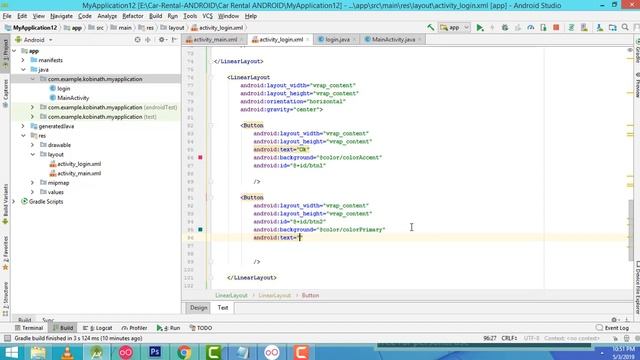Open SDK Manager icon in the toolbar
Image resolution: width=640 pixels, height=360 pixels.
tap(600, 27)
